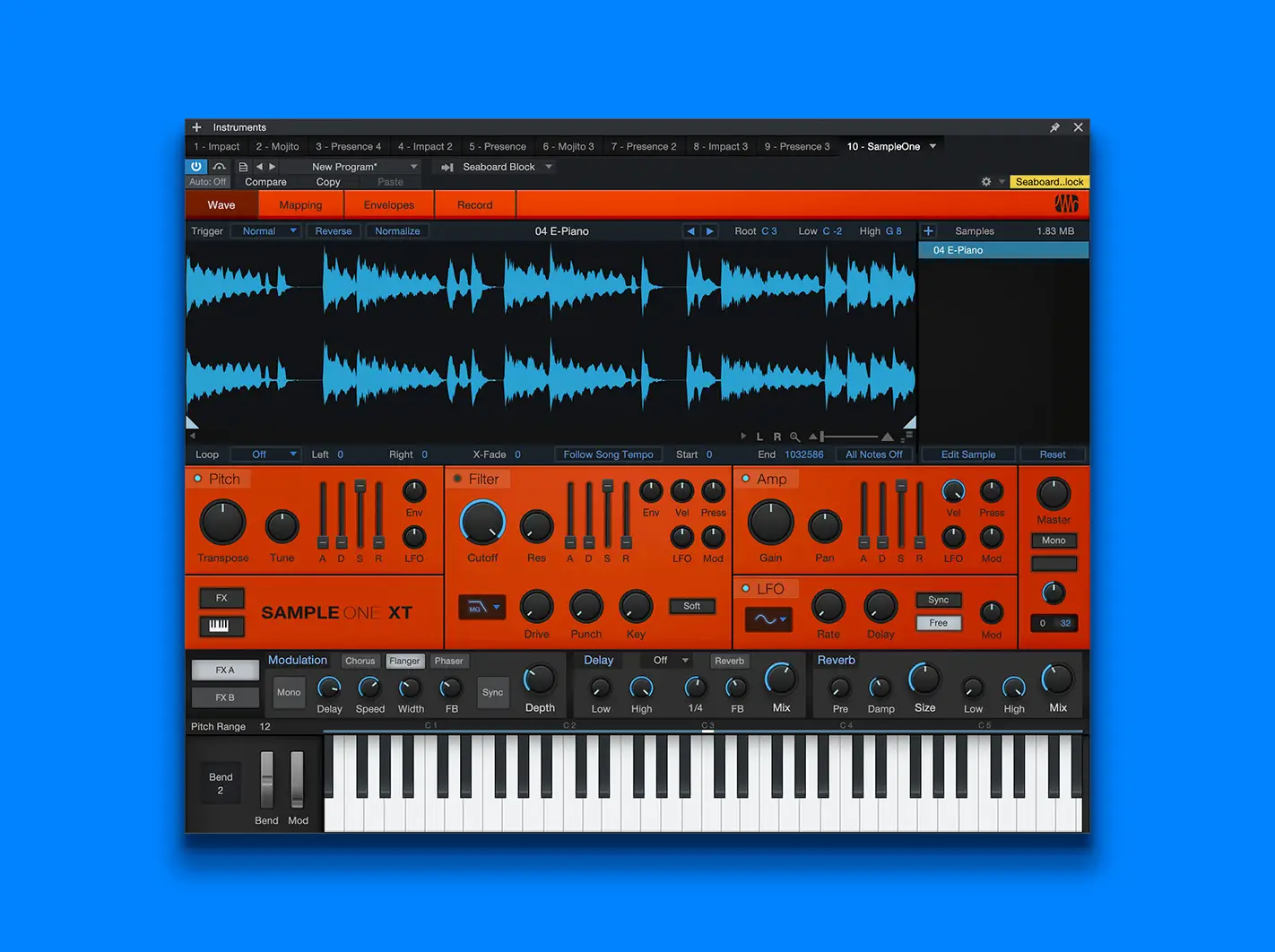
Task: Add a sample with the plus icon
Action: [x=928, y=231]
